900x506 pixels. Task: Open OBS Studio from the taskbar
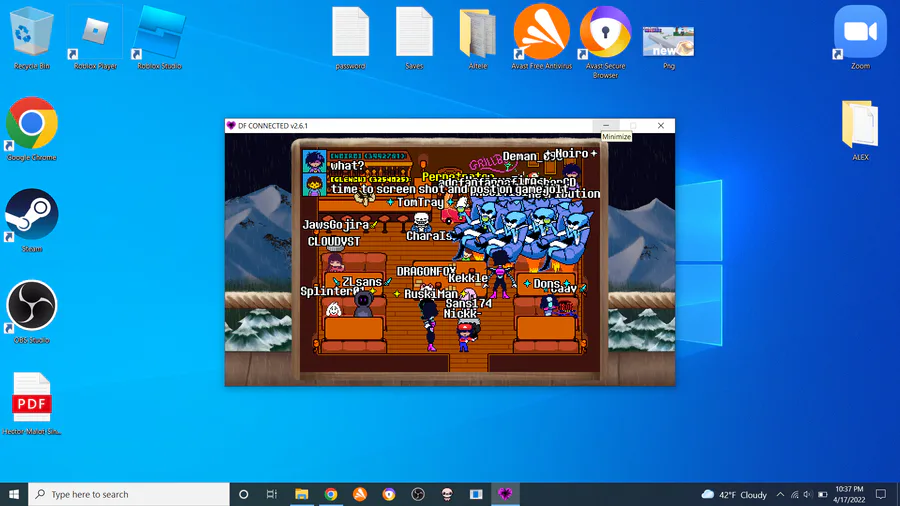[418, 494]
